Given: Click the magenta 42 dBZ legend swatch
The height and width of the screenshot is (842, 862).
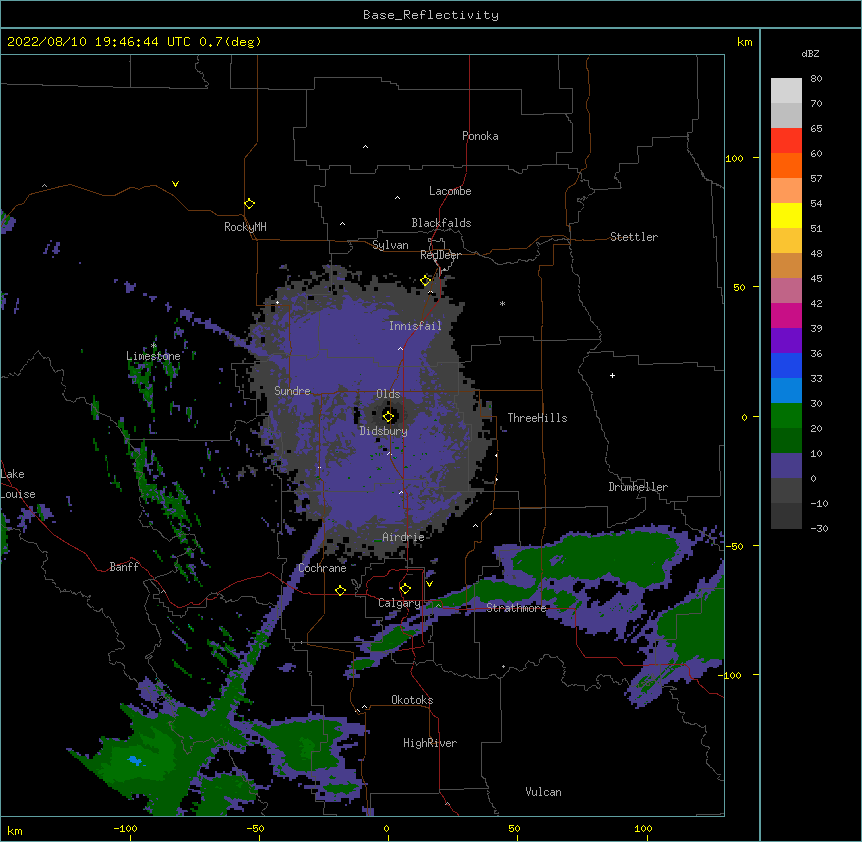Looking at the screenshot, I should (786, 315).
